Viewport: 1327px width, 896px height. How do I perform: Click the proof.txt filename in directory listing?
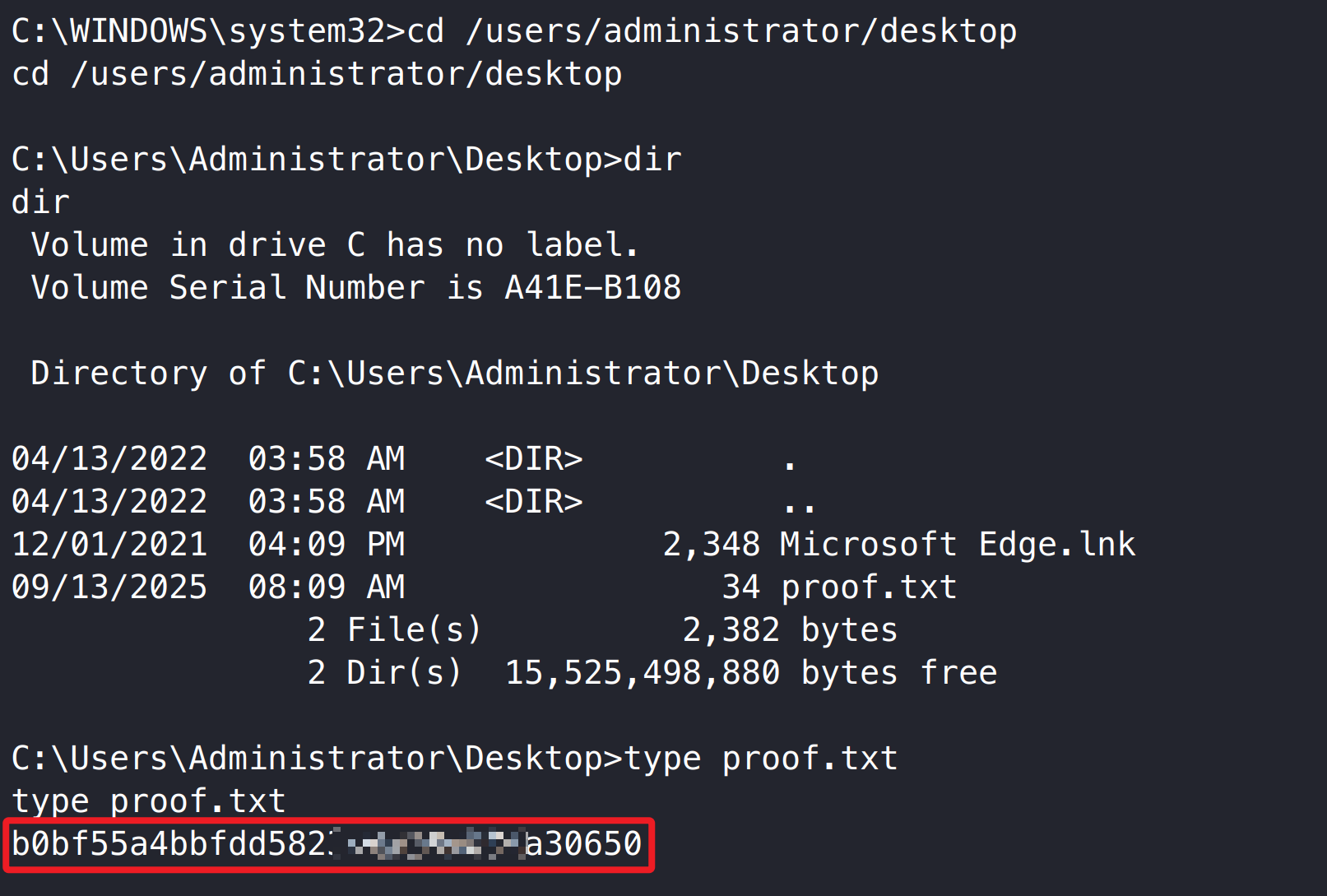(868, 587)
